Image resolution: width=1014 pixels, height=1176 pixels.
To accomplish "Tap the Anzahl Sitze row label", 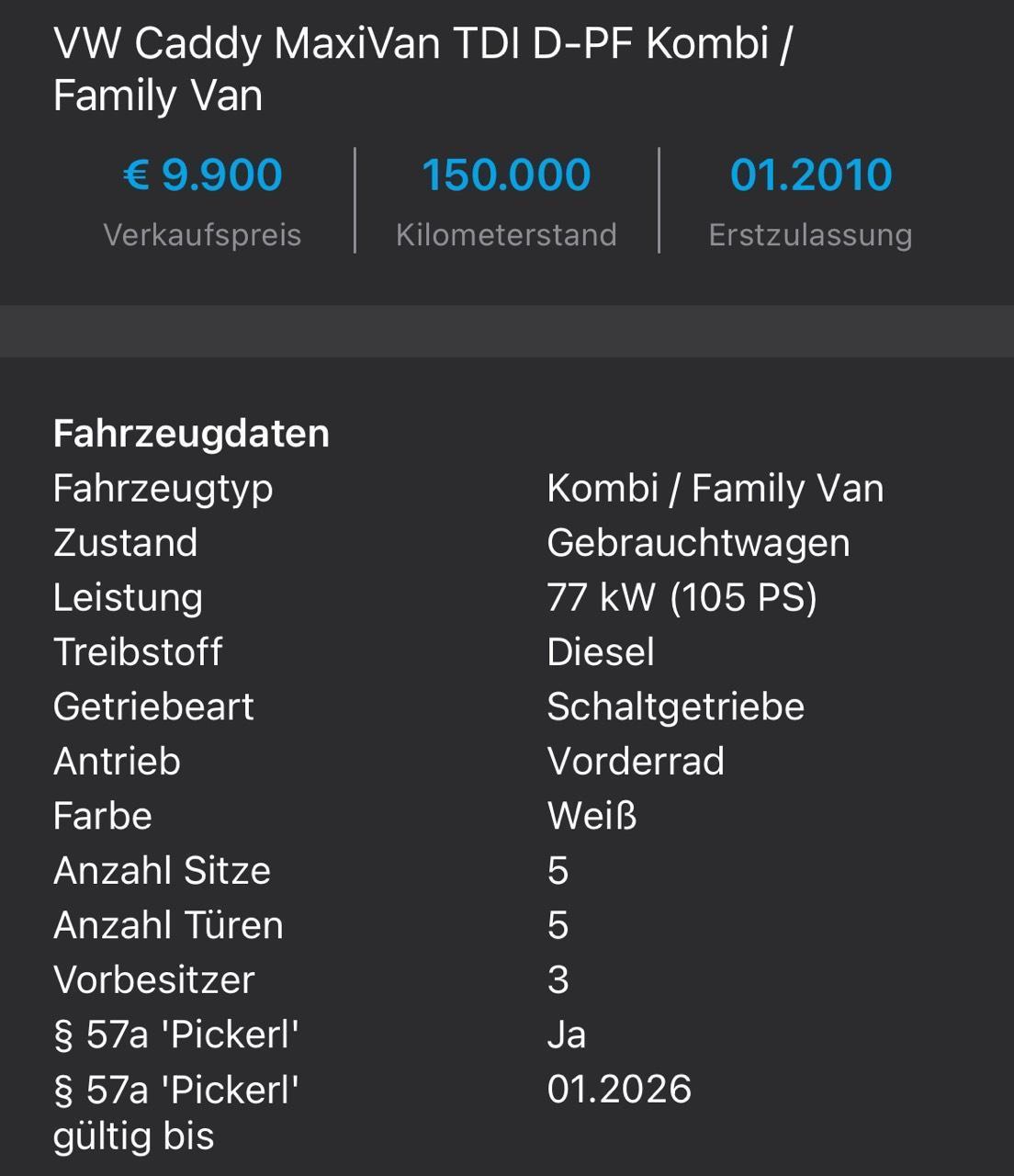I will tap(162, 870).
